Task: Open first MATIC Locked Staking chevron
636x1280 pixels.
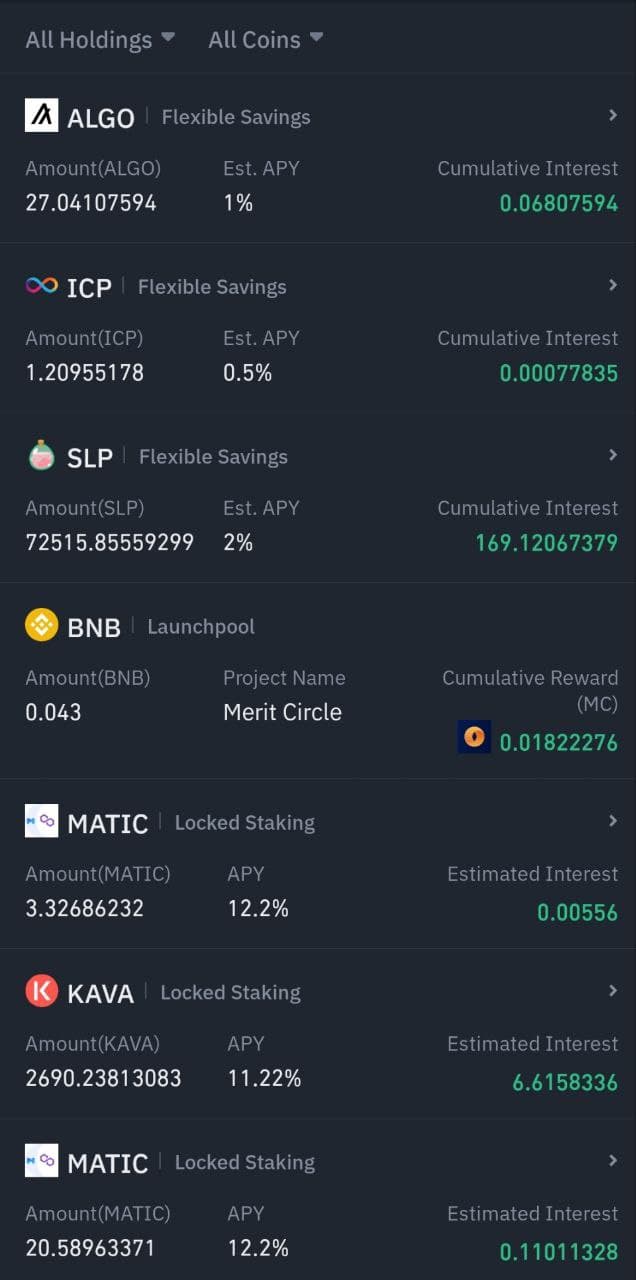Action: point(613,822)
